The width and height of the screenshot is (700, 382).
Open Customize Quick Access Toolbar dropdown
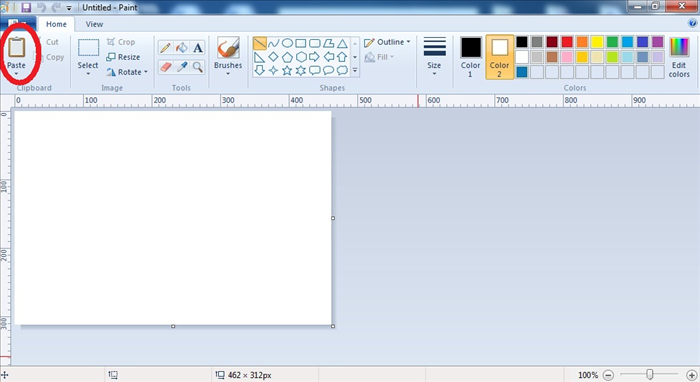[69, 8]
